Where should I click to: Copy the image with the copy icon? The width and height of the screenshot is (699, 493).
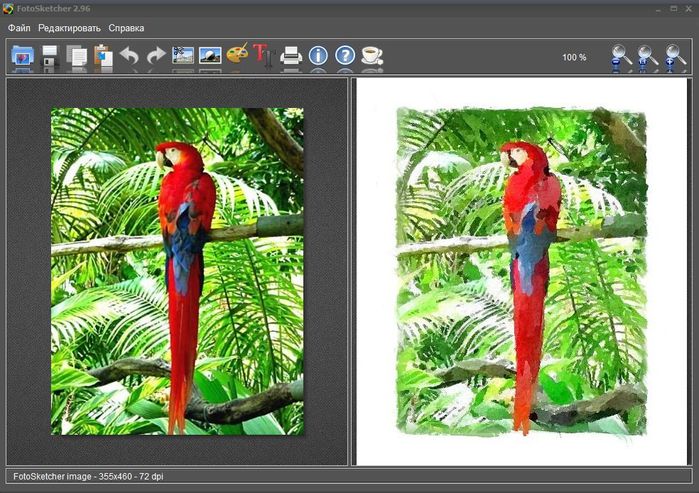76,56
